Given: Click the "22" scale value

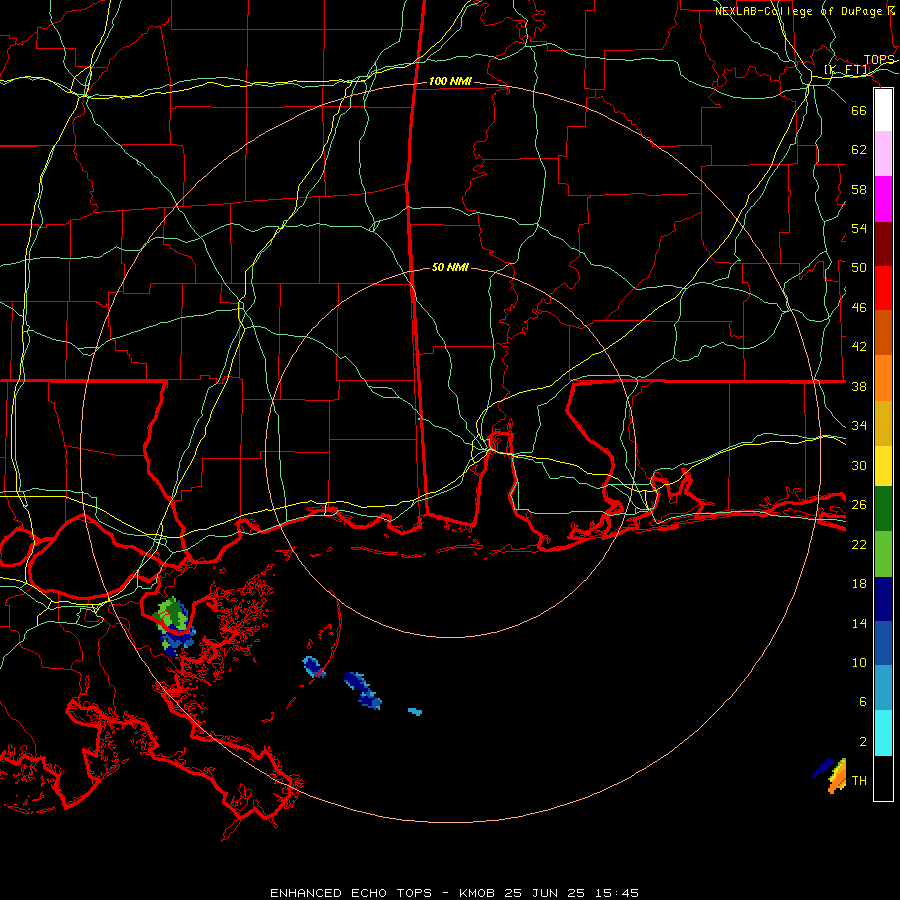Looking at the screenshot, I should click(859, 545).
